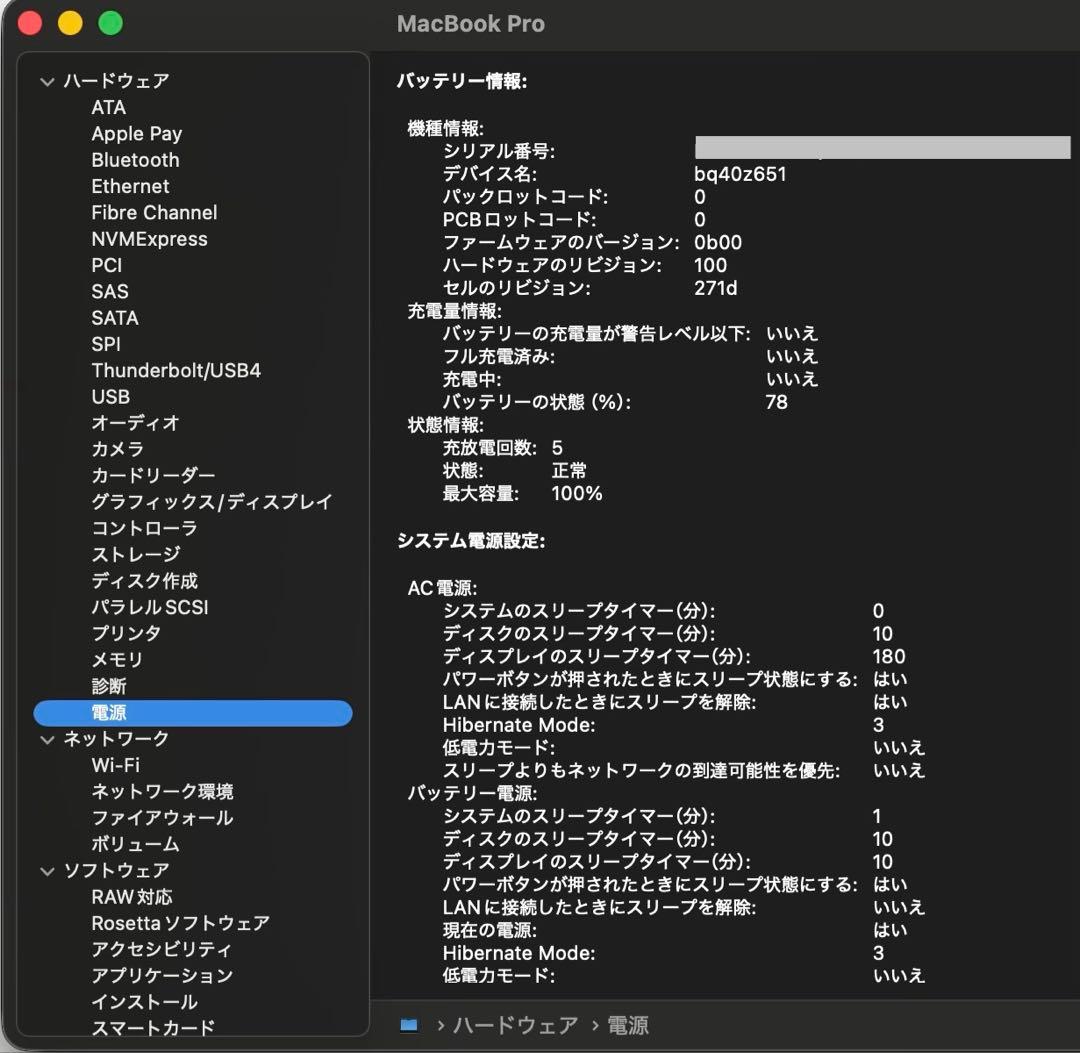The height and width of the screenshot is (1053, 1080).
Task: Select ネットワーク環境 in the sidebar
Action: pos(163,791)
